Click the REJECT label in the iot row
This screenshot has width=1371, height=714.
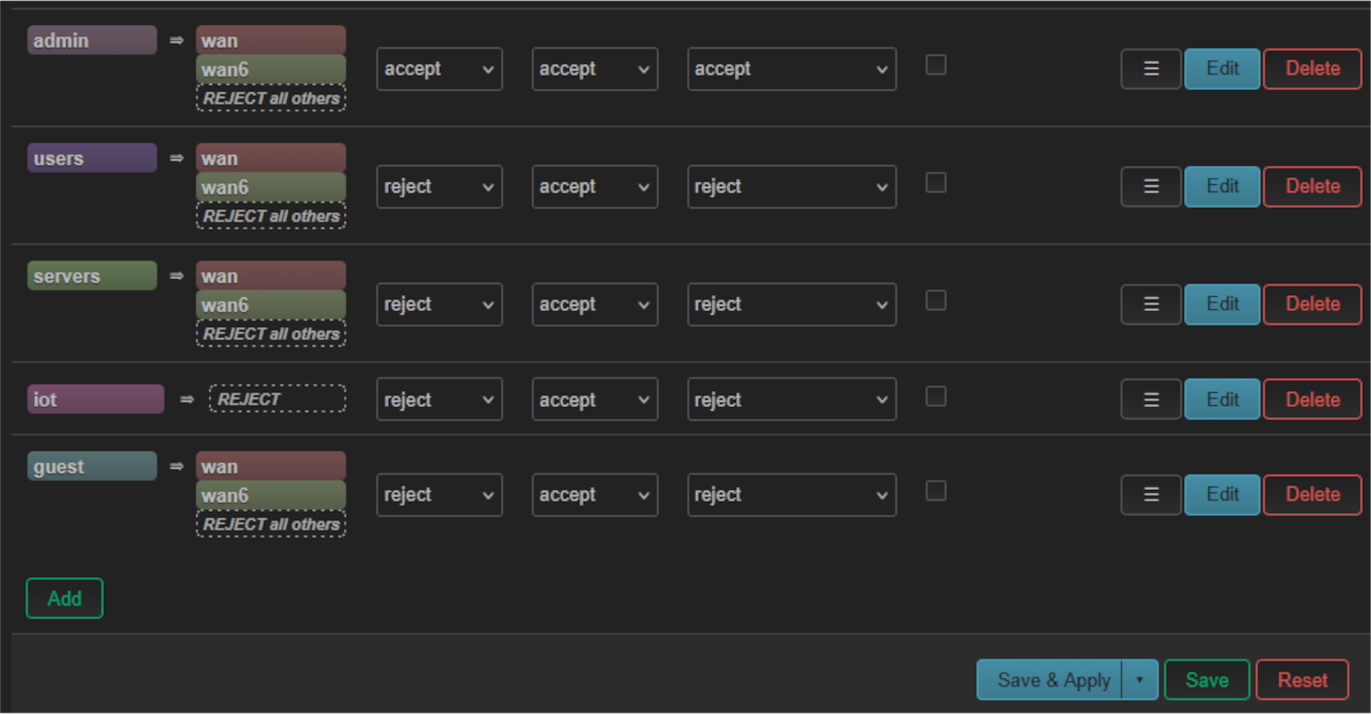[277, 399]
